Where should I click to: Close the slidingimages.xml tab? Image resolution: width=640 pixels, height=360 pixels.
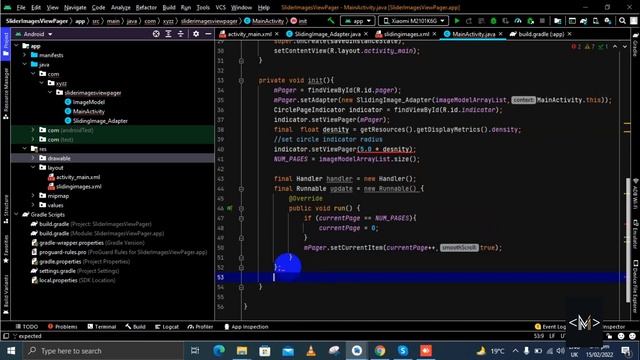coord(434,34)
